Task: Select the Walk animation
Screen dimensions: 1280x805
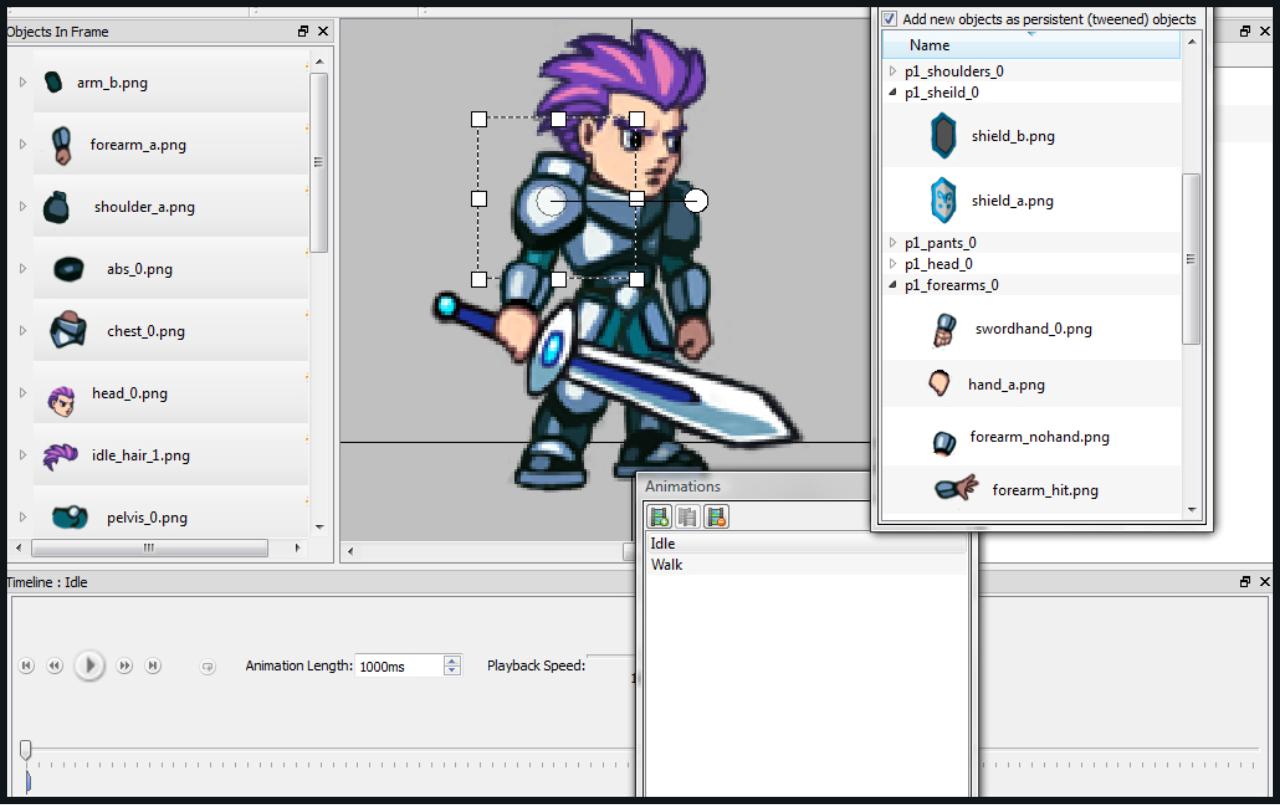Action: 667,564
